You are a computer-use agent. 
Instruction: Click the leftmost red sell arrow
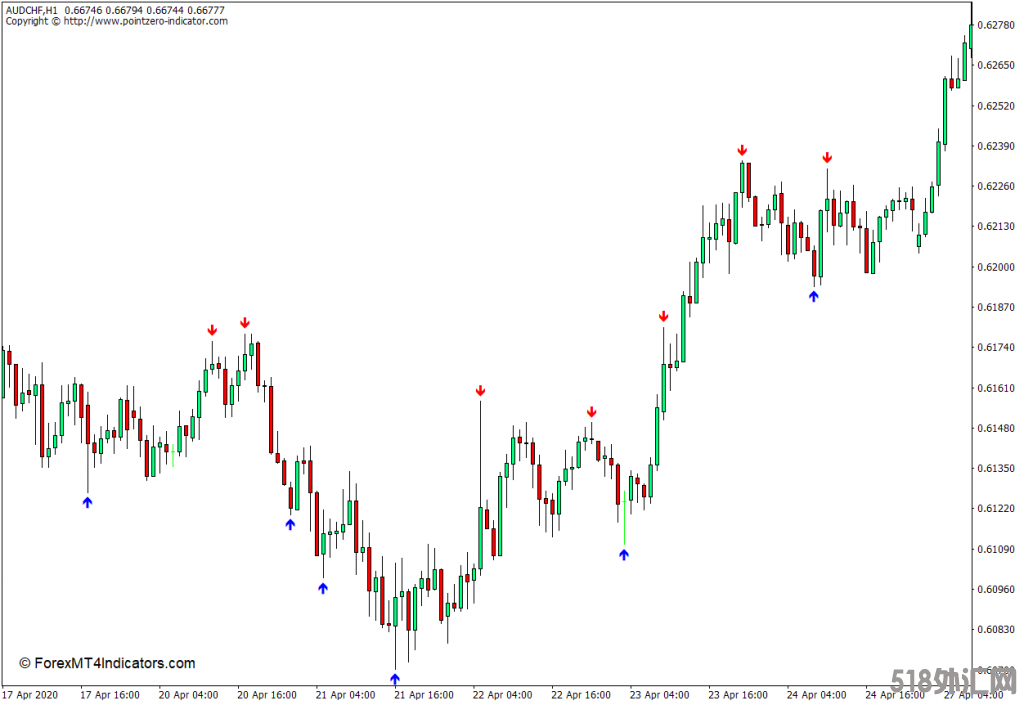tap(212, 330)
